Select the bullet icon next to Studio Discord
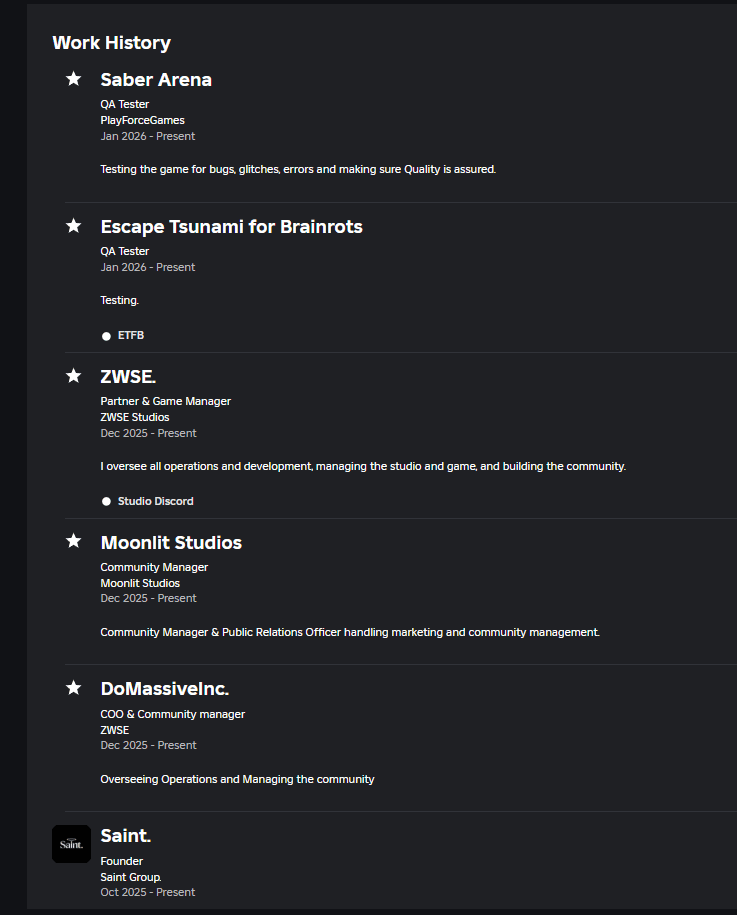Image resolution: width=737 pixels, height=915 pixels. click(x=106, y=501)
